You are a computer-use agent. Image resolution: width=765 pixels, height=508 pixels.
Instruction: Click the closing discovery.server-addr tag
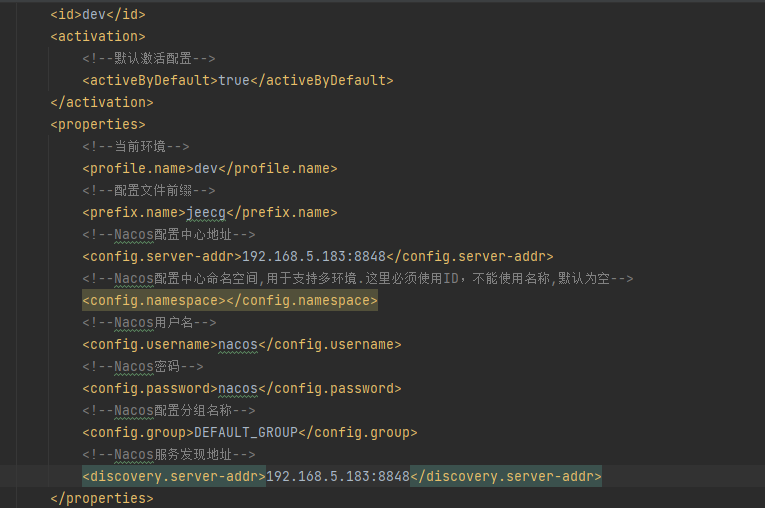tap(506, 476)
